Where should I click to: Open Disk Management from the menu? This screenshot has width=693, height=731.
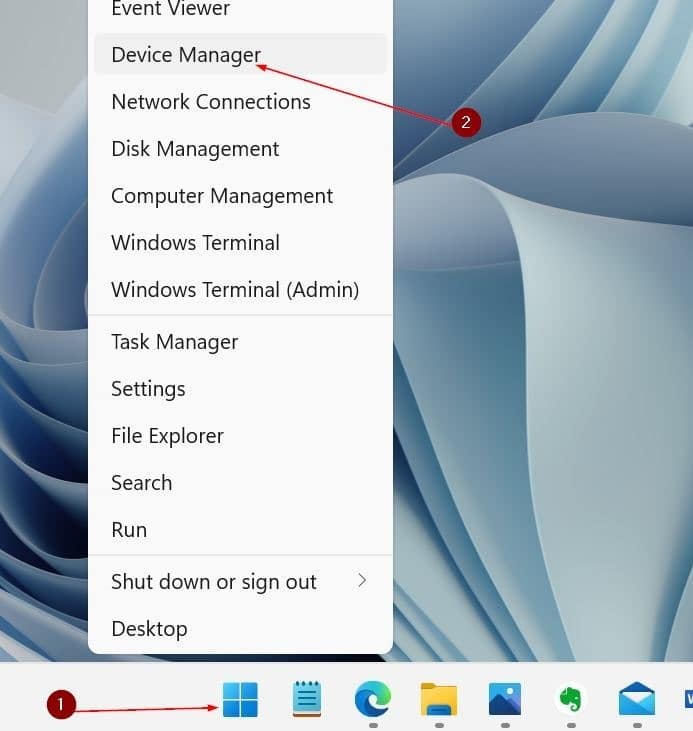240,149
